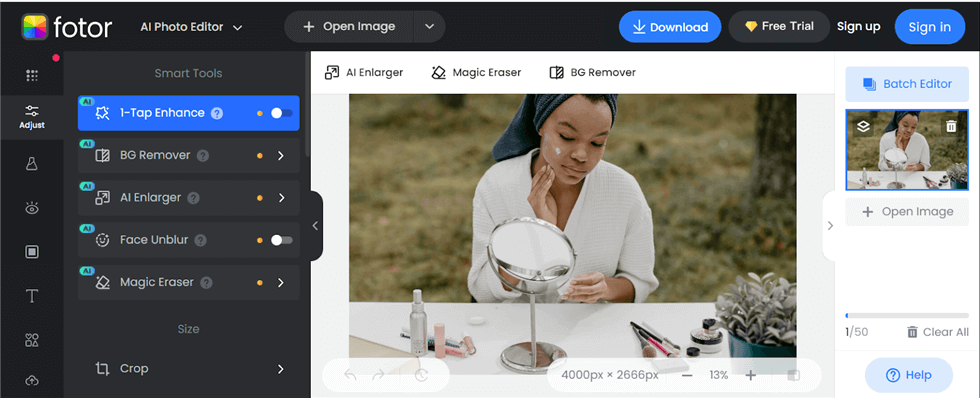The image size is (980, 398).
Task: Open the Text tool T icon
Action: click(32, 296)
